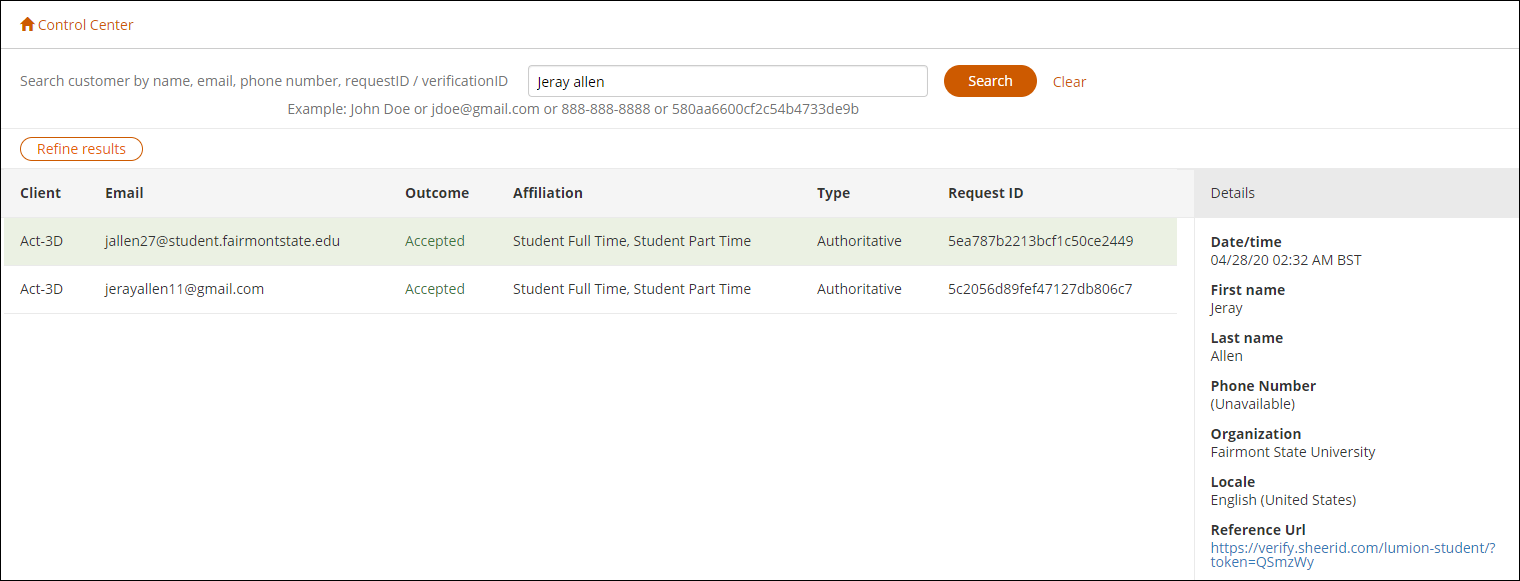Click the Details panel header

tap(1232, 193)
